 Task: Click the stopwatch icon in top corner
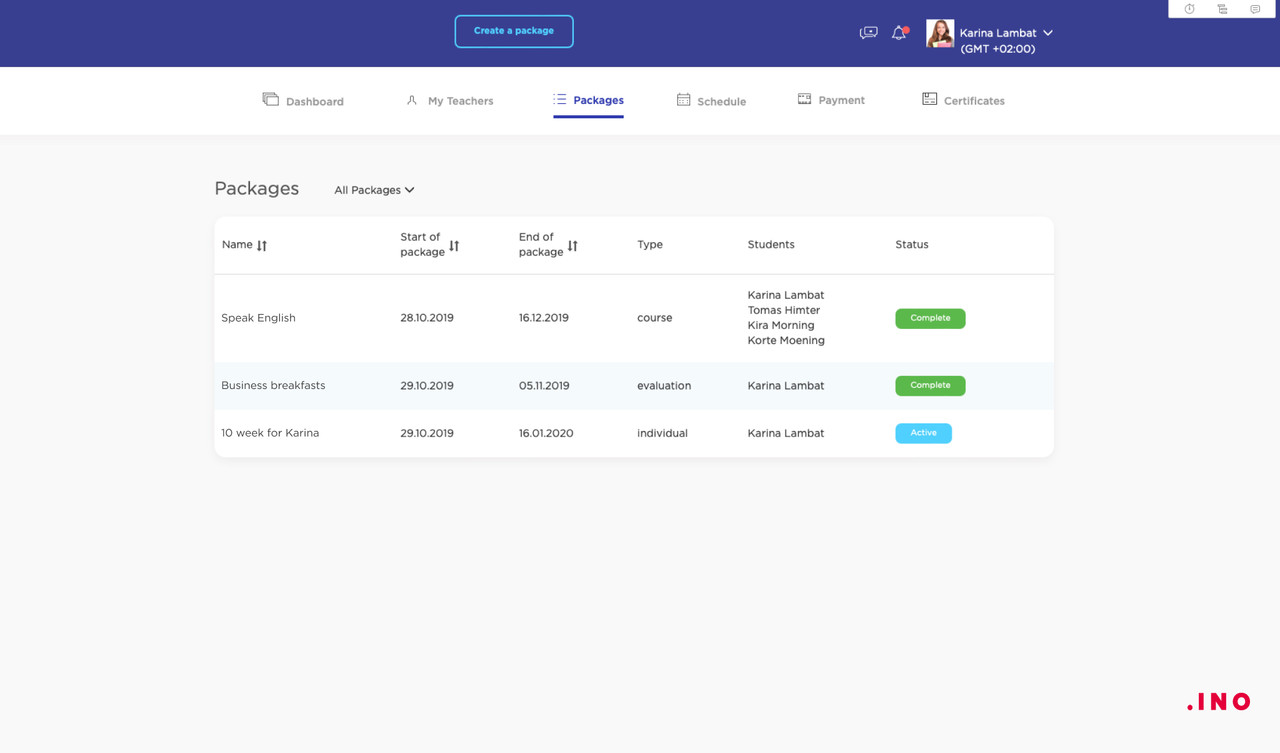tap(1189, 9)
